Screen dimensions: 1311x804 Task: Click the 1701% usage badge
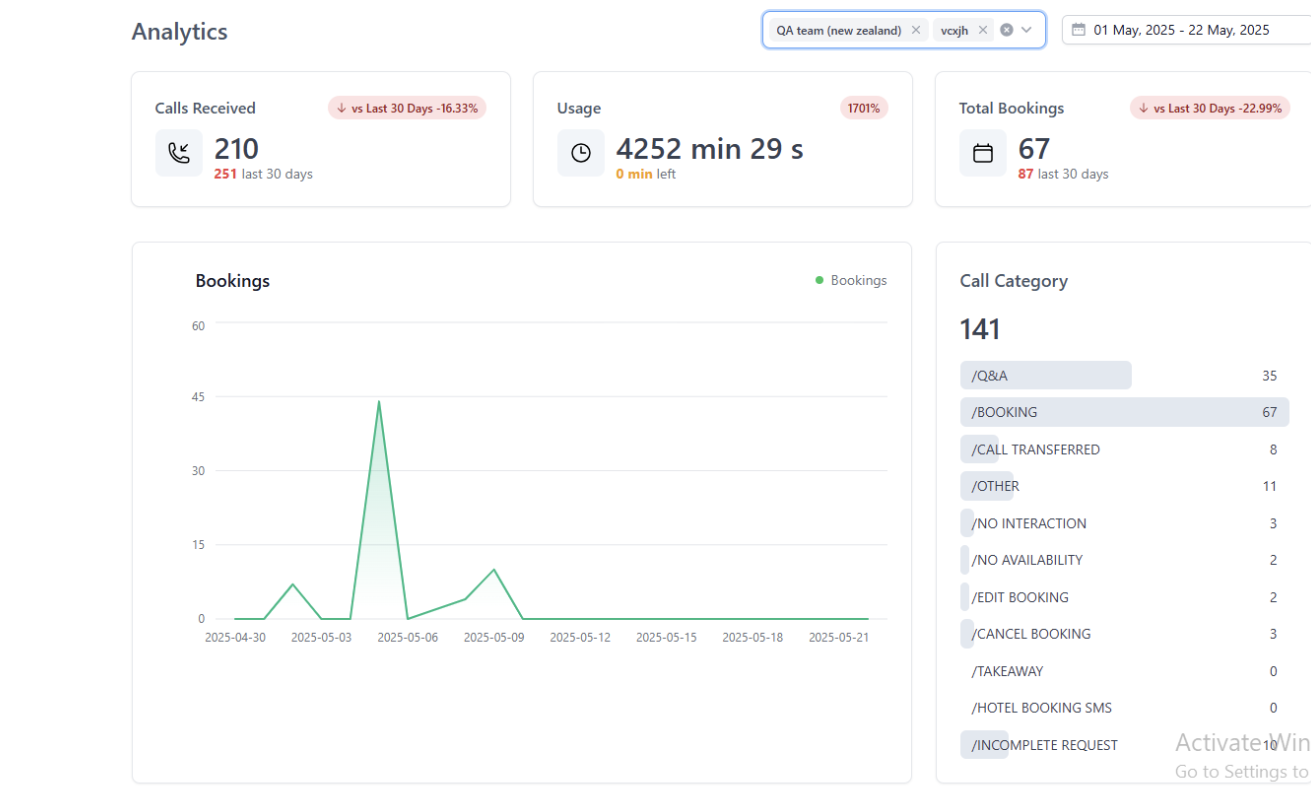pyautogui.click(x=864, y=108)
